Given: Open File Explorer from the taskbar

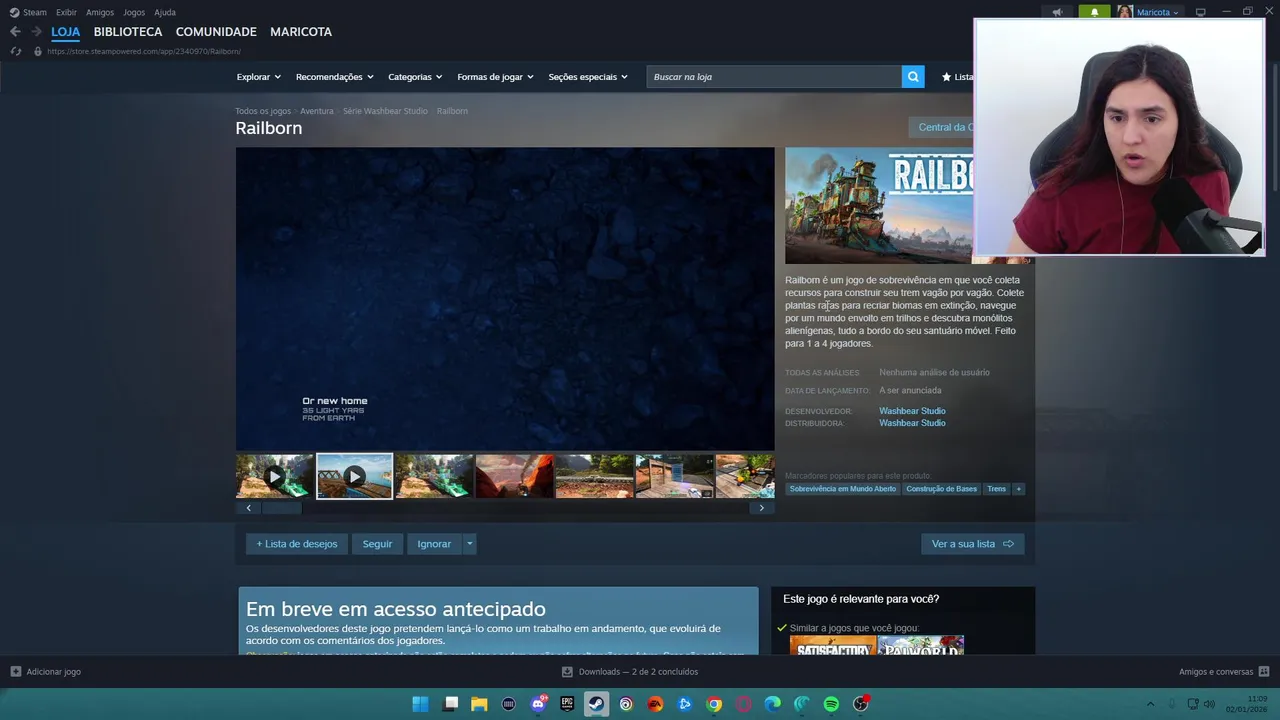Looking at the screenshot, I should click(x=479, y=704).
